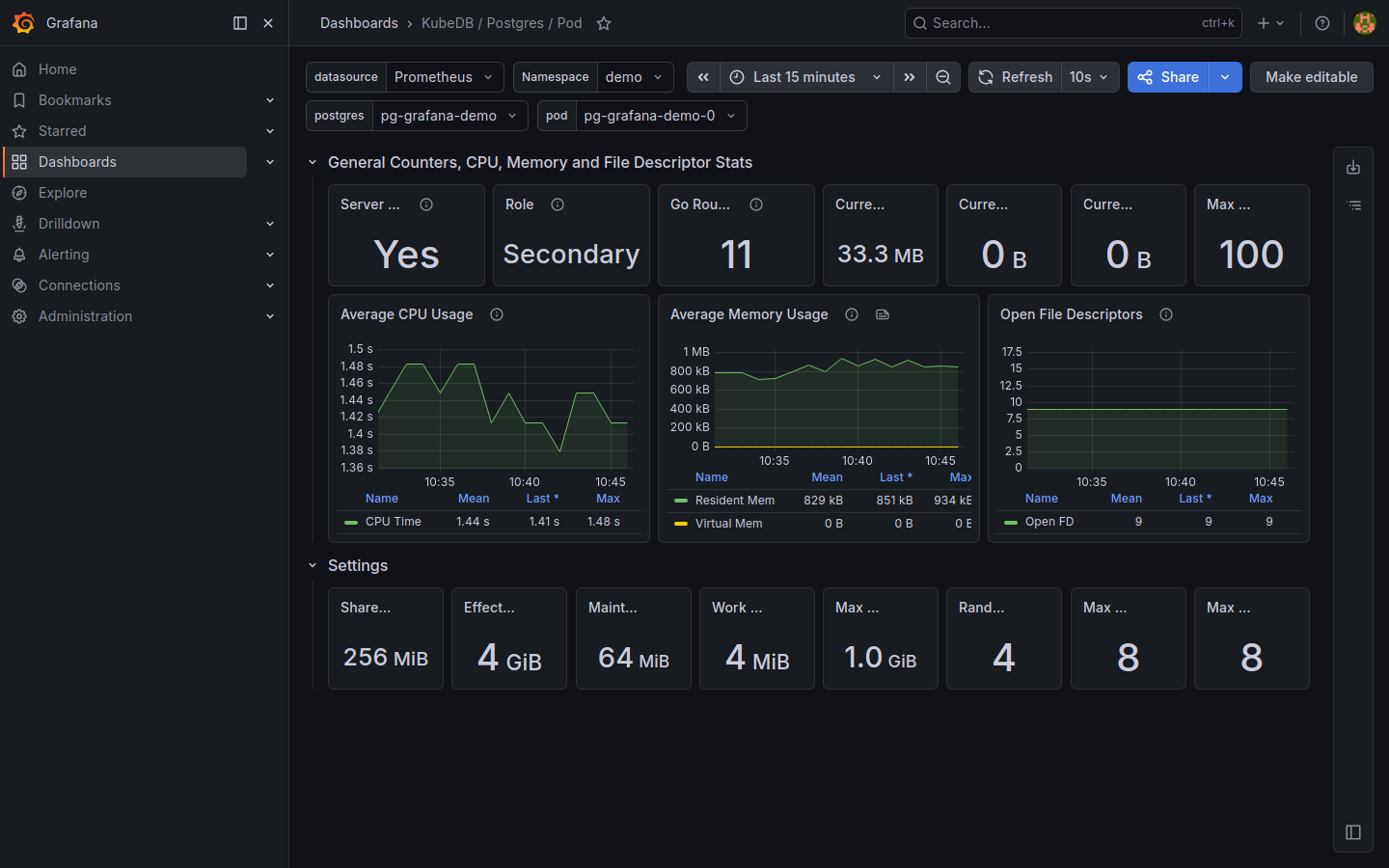Expand the Connections section chevron
The height and width of the screenshot is (868, 1389).
[270, 285]
